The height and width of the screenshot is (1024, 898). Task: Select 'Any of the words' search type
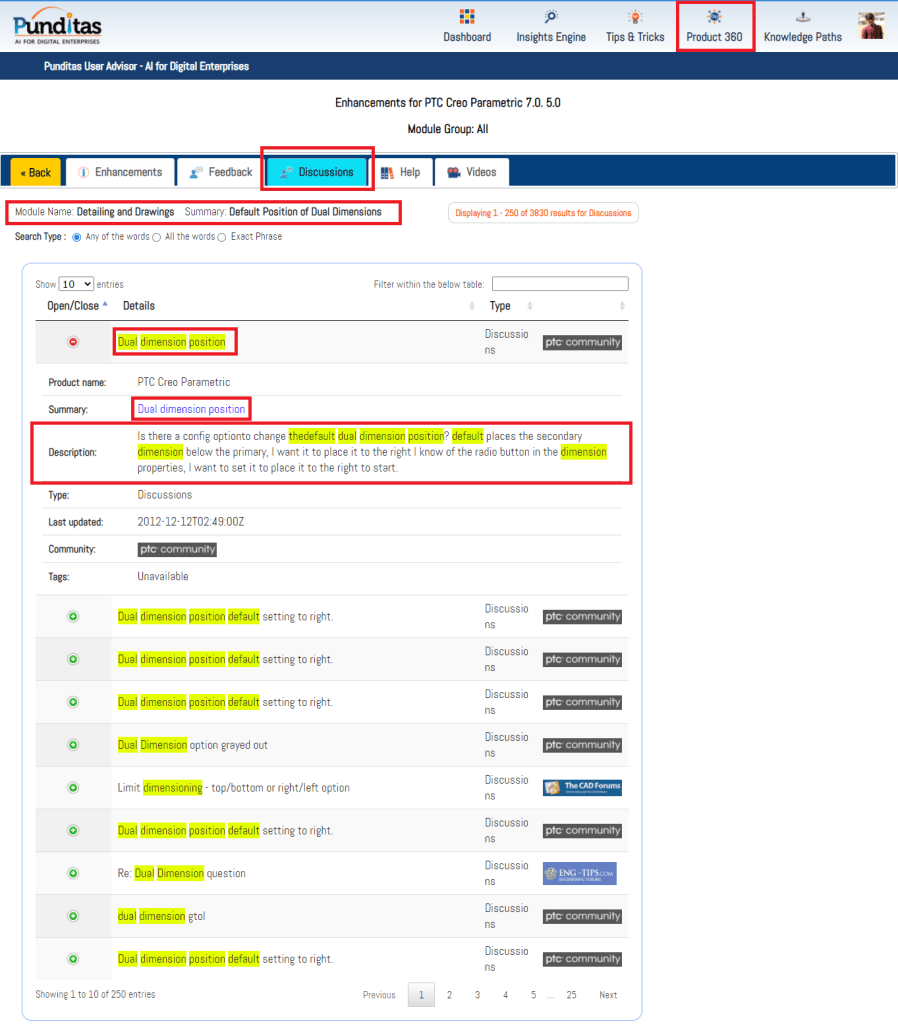[77, 237]
